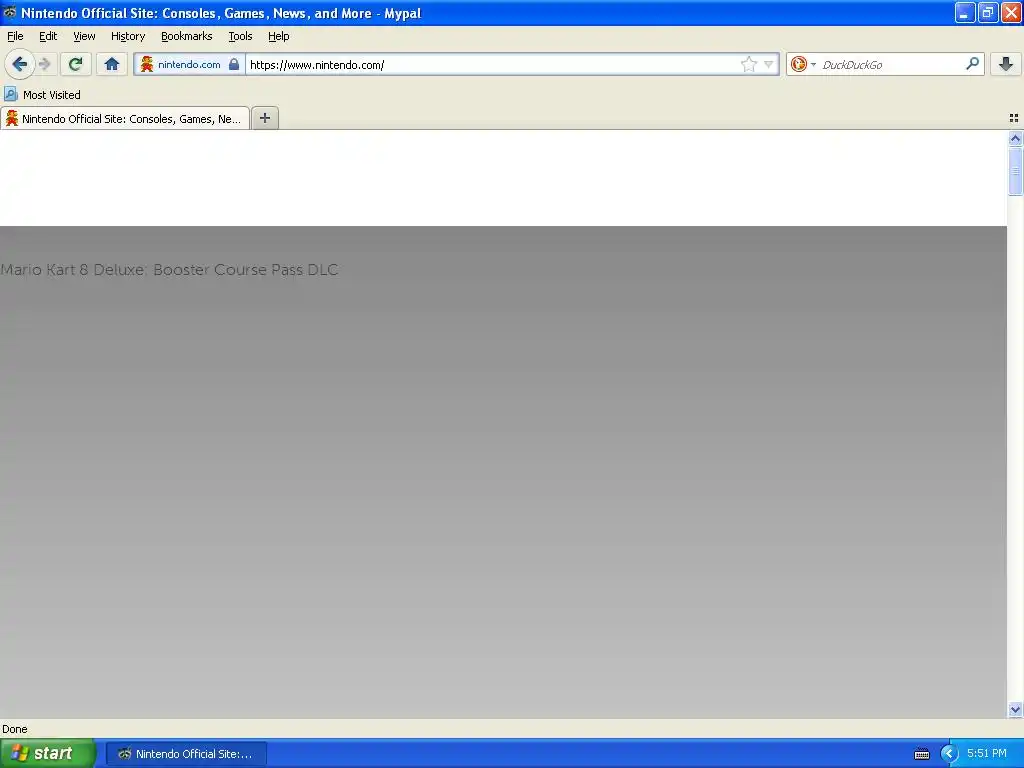Open the Downloads arrow button

pyautogui.click(x=1006, y=64)
